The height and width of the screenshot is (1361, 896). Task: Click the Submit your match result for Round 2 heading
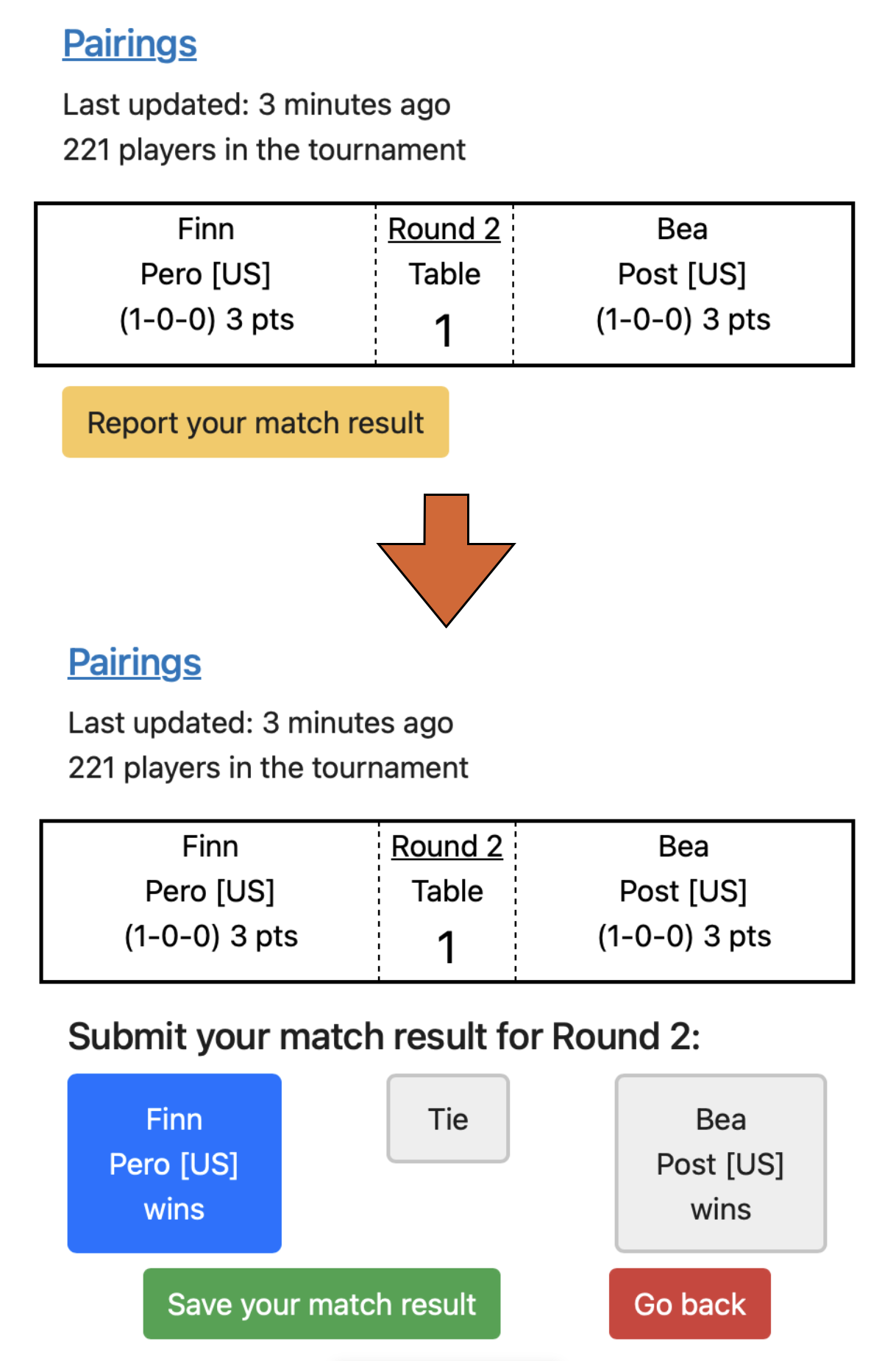point(383,1037)
